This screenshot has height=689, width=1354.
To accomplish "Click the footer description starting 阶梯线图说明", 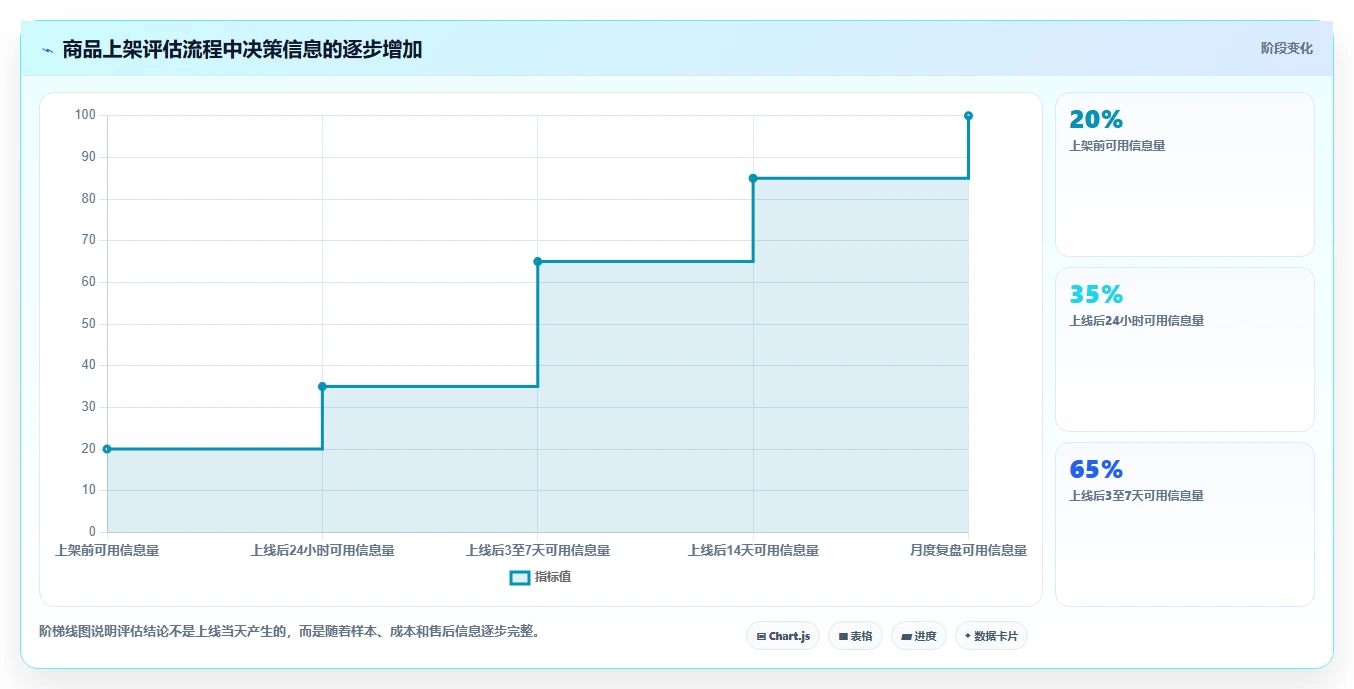I will tap(290, 631).
